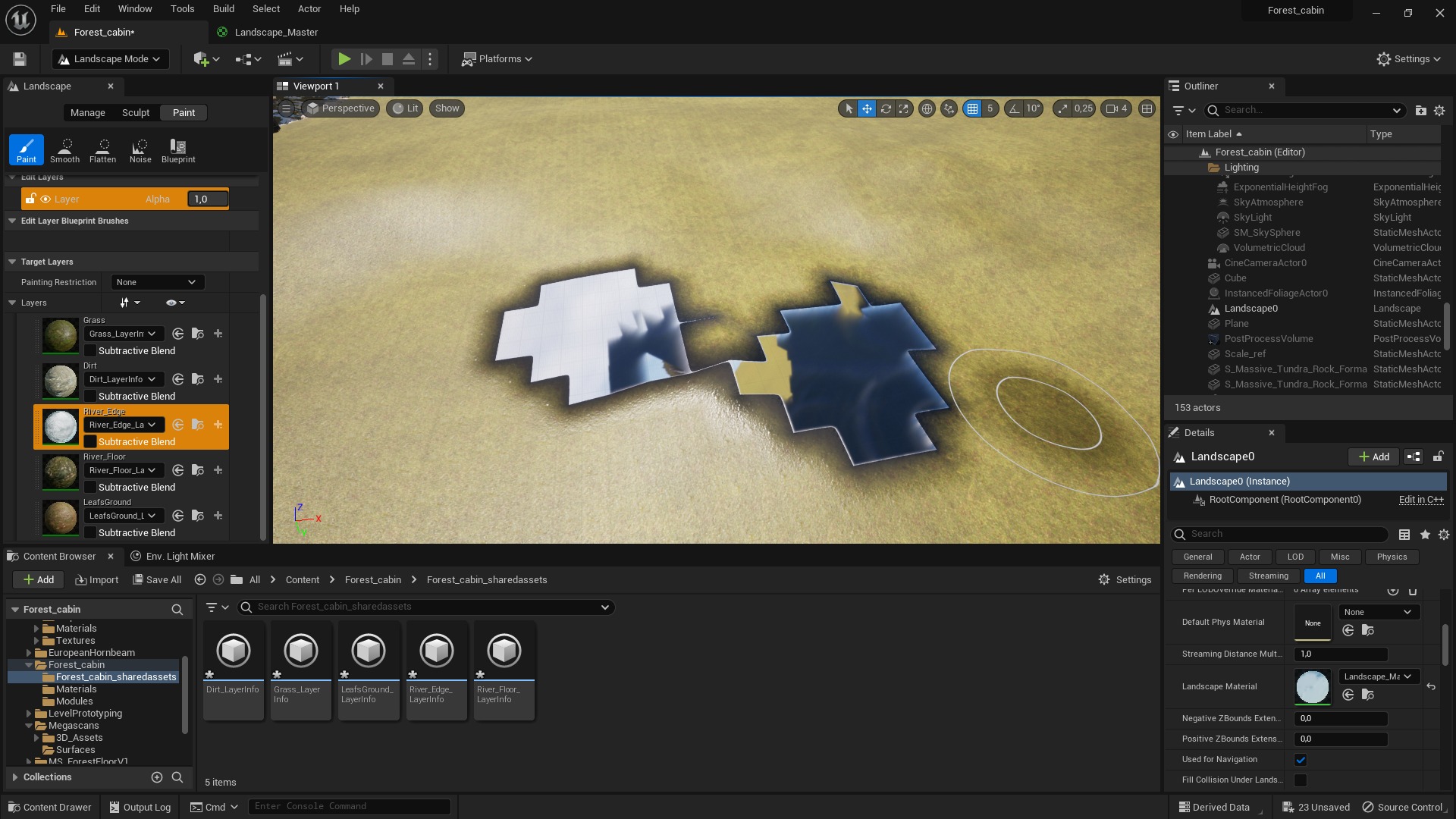Image resolution: width=1456 pixels, height=819 pixels.
Task: Click the Save current level icon
Action: click(x=20, y=59)
